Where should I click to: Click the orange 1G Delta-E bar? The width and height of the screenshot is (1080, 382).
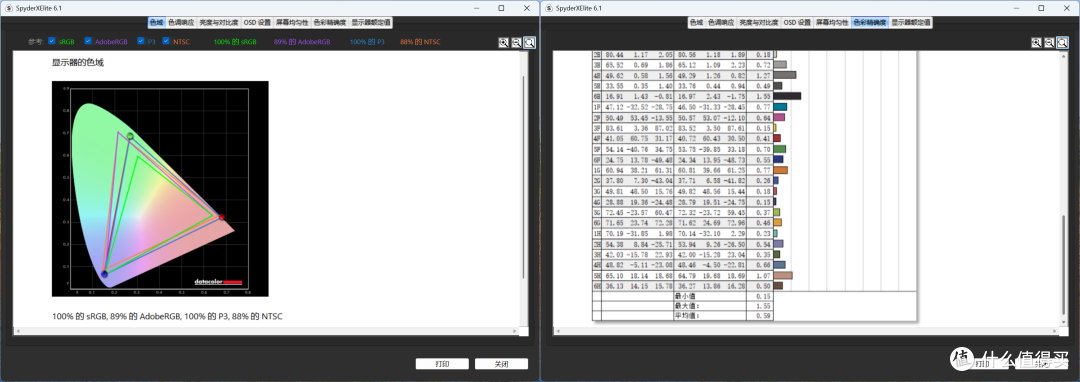tap(780, 169)
